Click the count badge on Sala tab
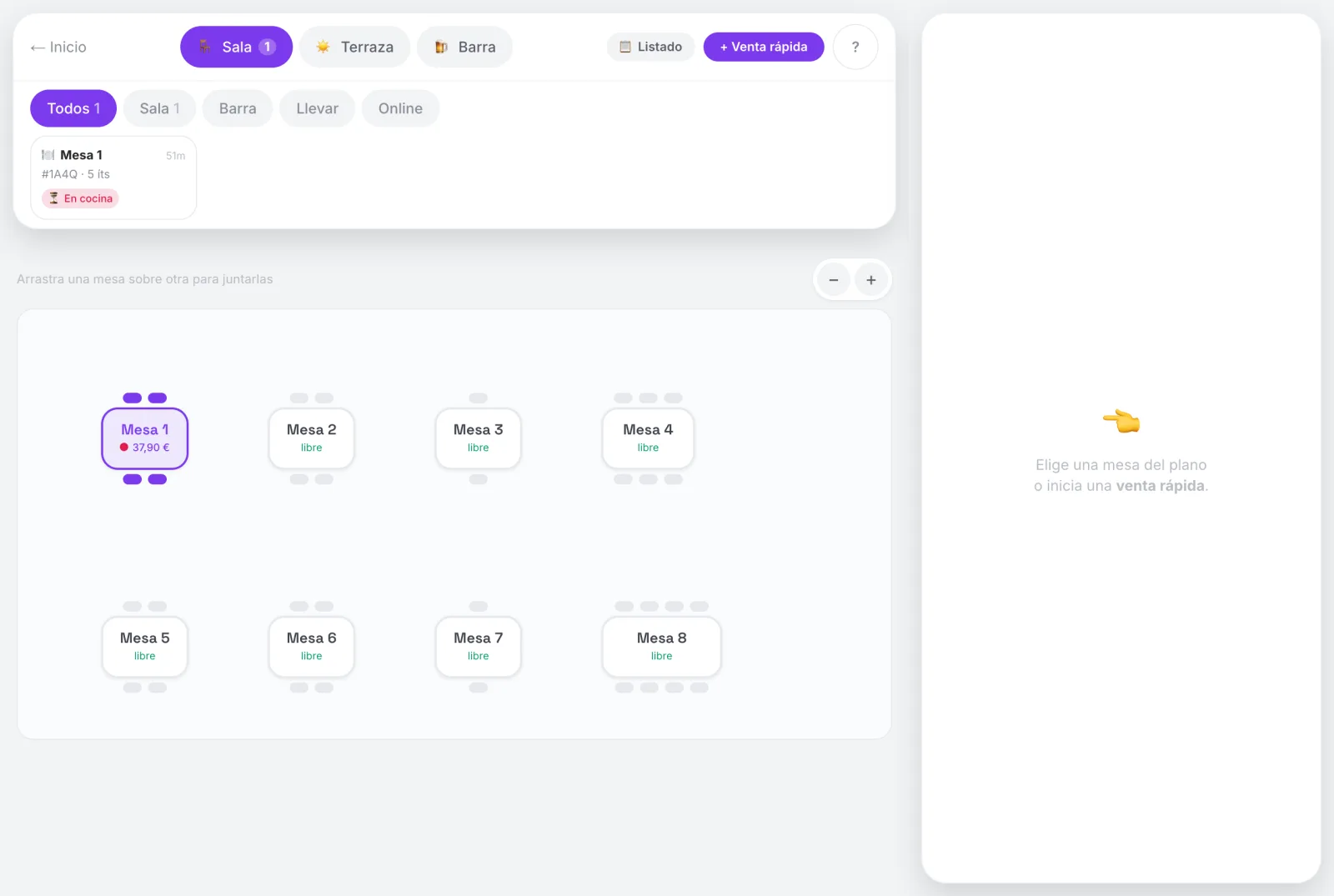 (x=268, y=48)
